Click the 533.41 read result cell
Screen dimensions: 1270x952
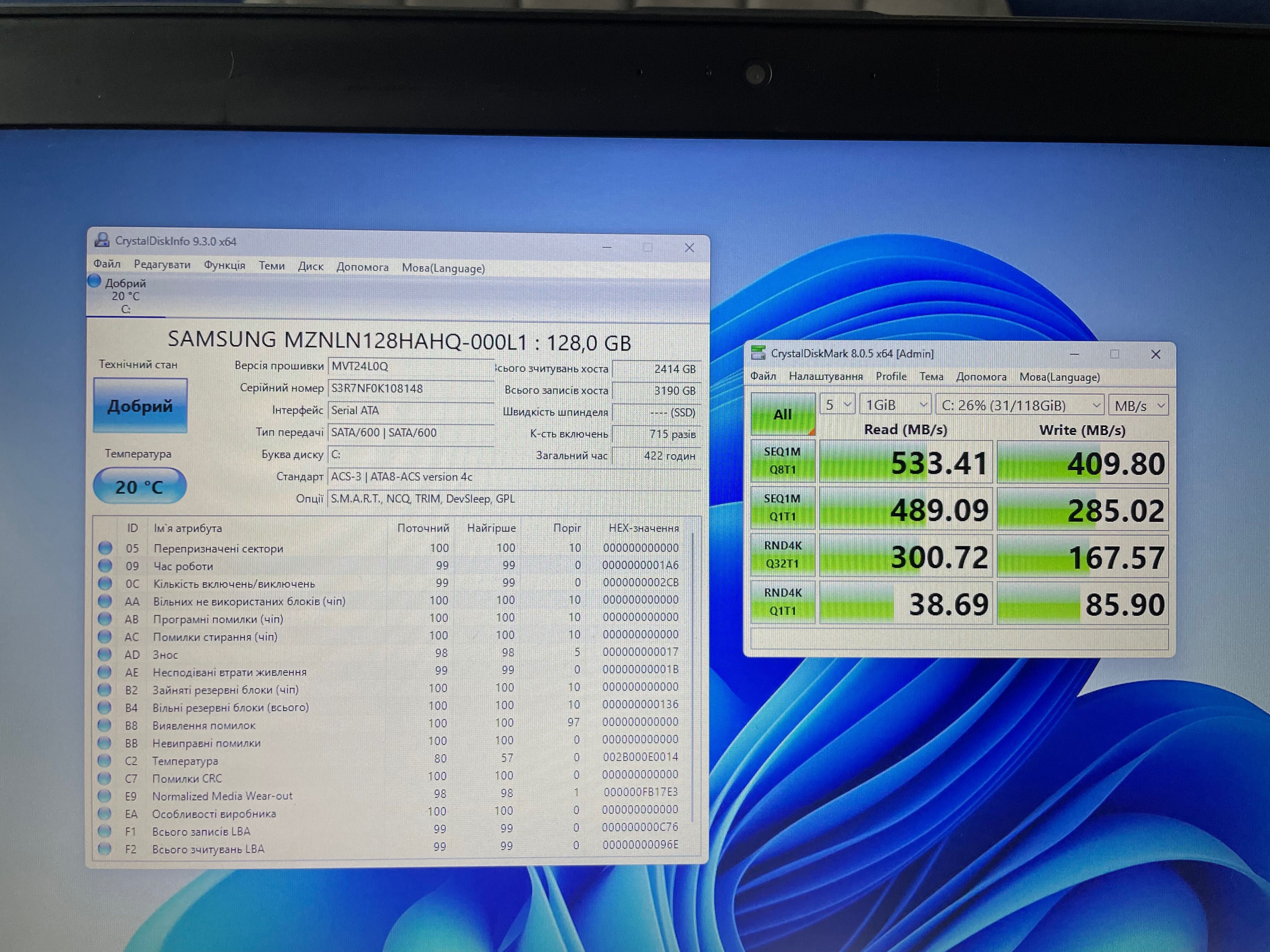pyautogui.click(x=906, y=462)
